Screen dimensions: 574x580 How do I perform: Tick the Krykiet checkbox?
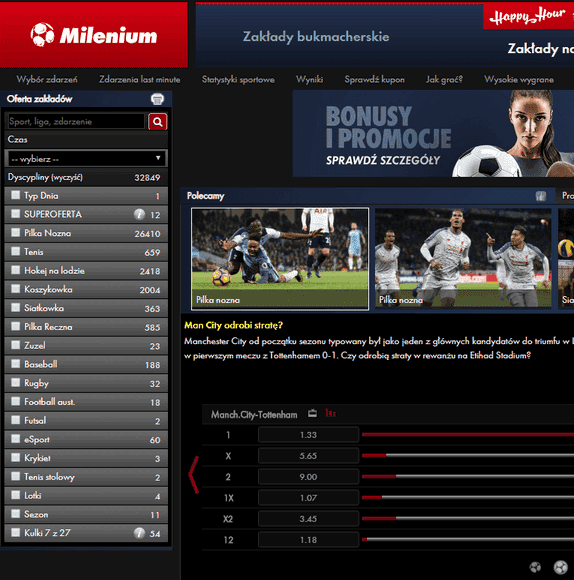[16, 457]
